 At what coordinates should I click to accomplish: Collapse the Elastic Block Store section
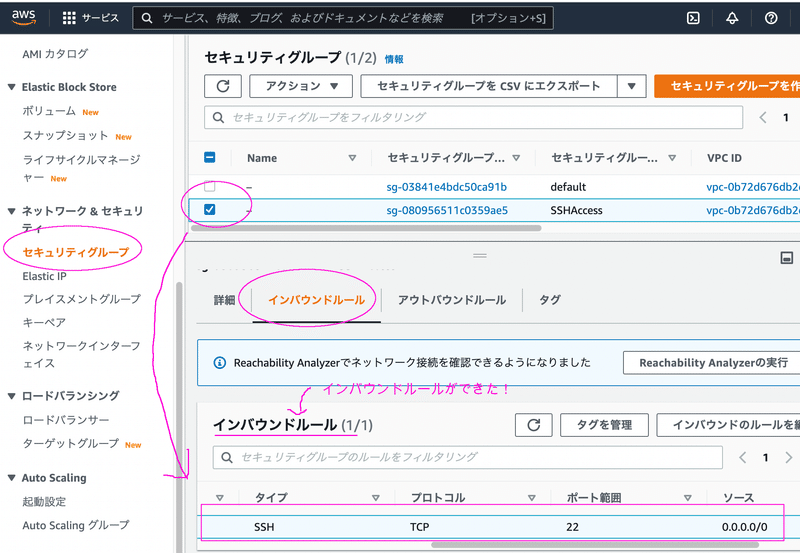point(11,87)
